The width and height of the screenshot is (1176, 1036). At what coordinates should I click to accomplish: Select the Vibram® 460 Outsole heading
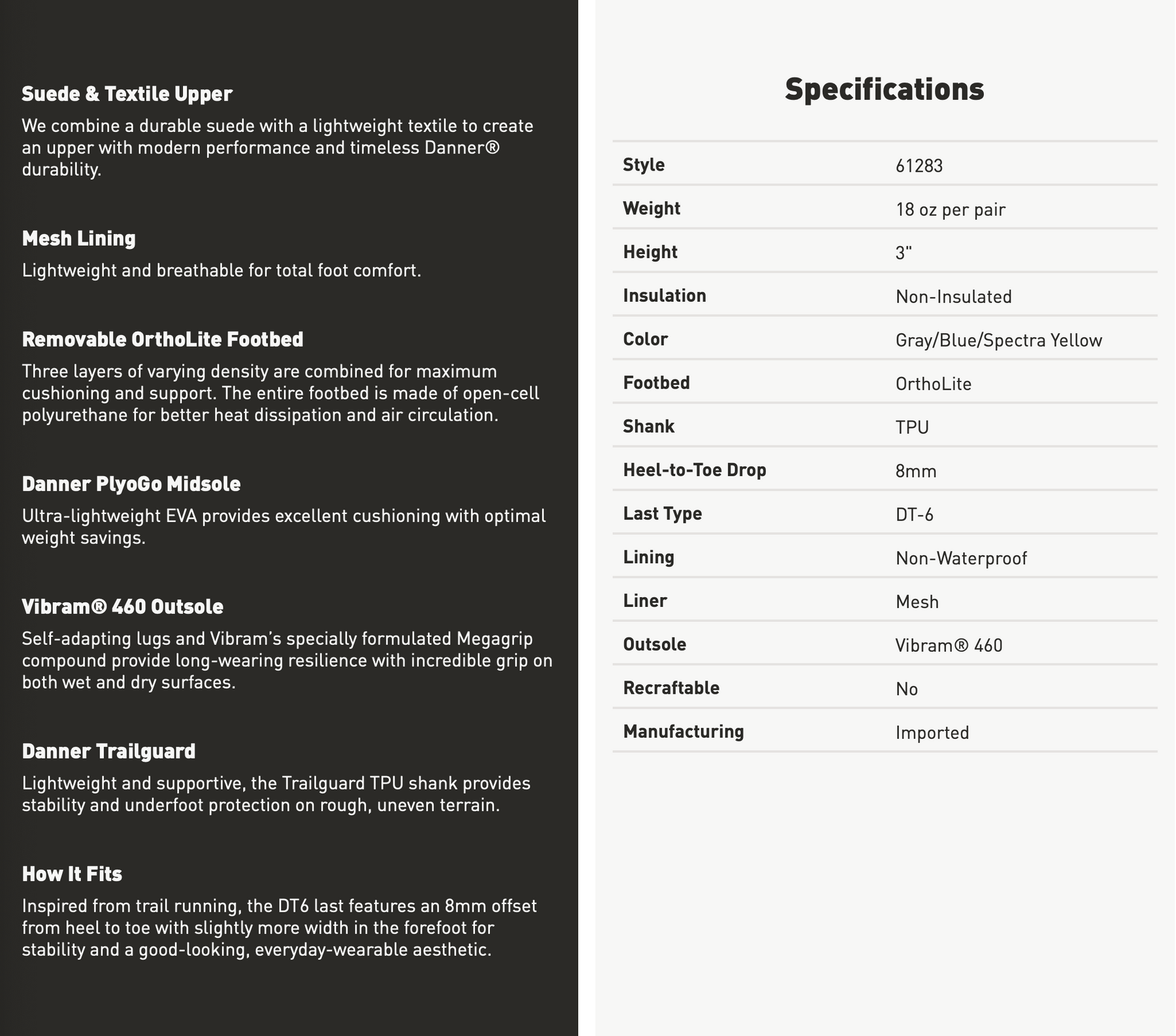coord(123,607)
